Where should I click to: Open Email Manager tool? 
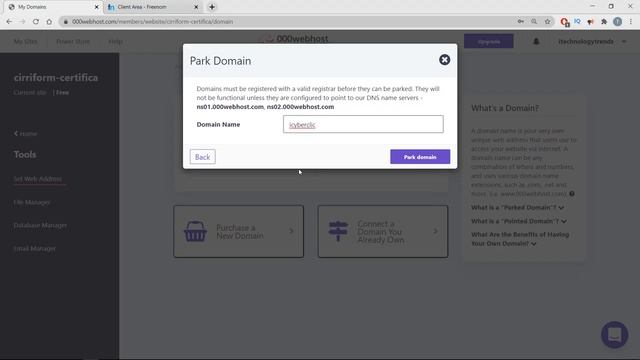(x=35, y=248)
